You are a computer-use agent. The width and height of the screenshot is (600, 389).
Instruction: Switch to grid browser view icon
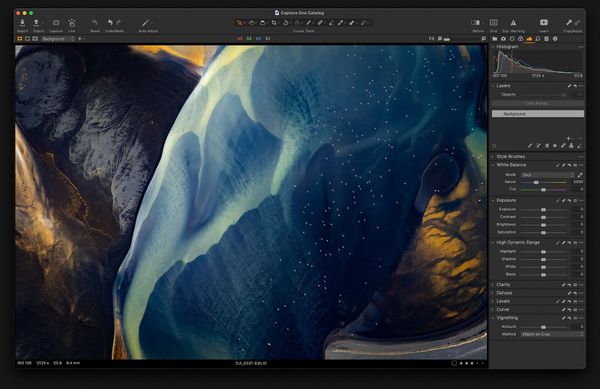tap(20, 39)
